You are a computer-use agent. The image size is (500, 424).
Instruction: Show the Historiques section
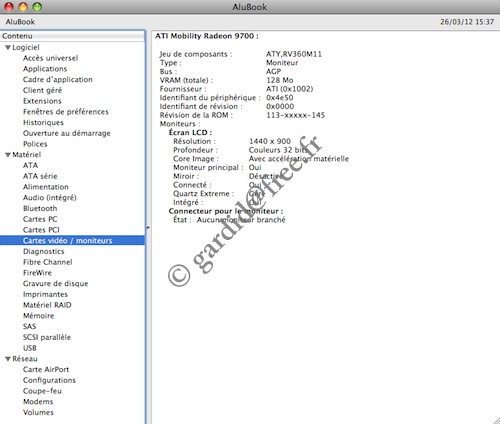pyautogui.click(x=43, y=122)
